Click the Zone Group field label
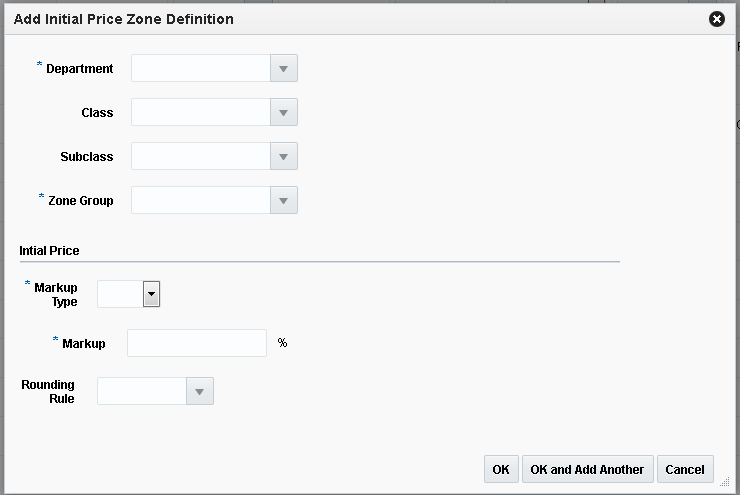Image resolution: width=740 pixels, height=495 pixels. 81,201
